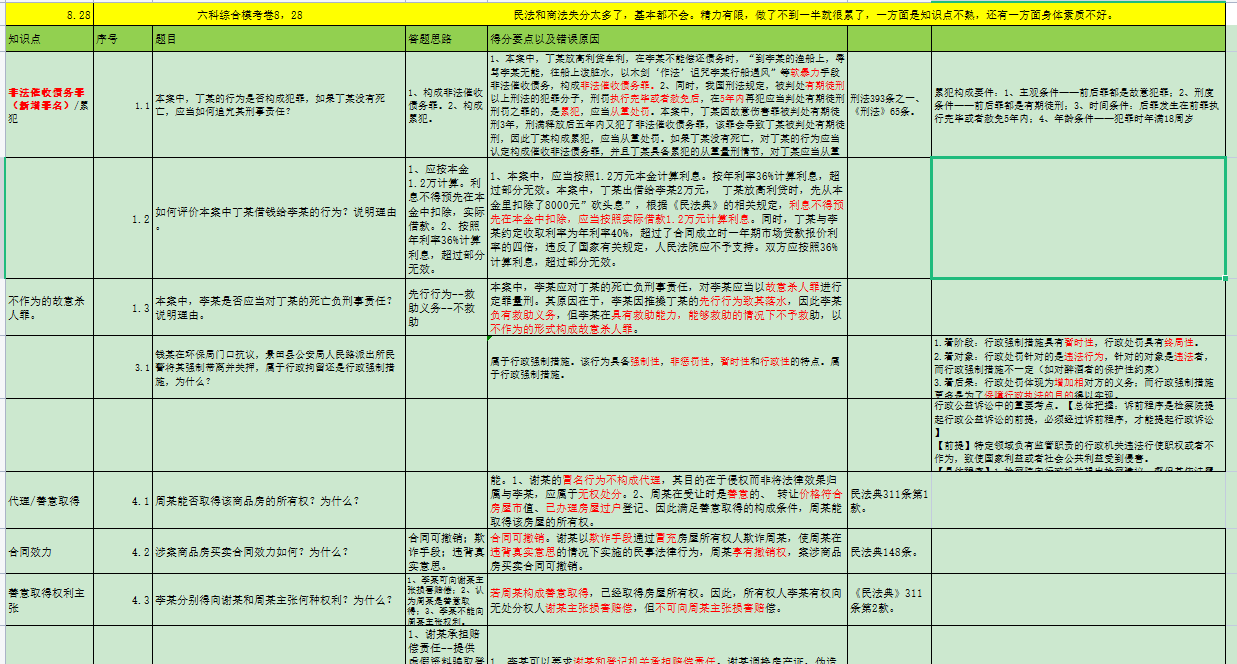
Task: Select the cell "《民法典》311条第2款"
Action: coord(889,600)
